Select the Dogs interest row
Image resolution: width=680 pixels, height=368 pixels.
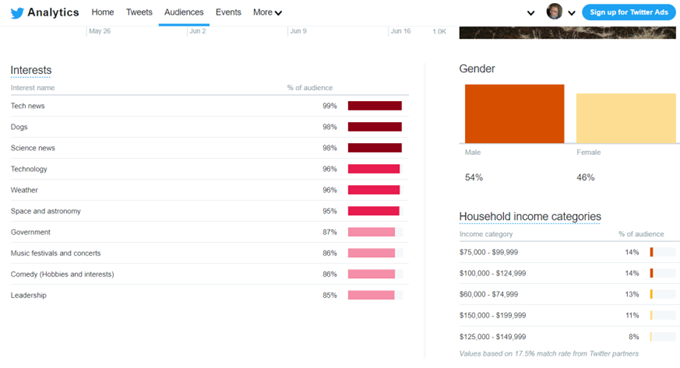click(209, 127)
